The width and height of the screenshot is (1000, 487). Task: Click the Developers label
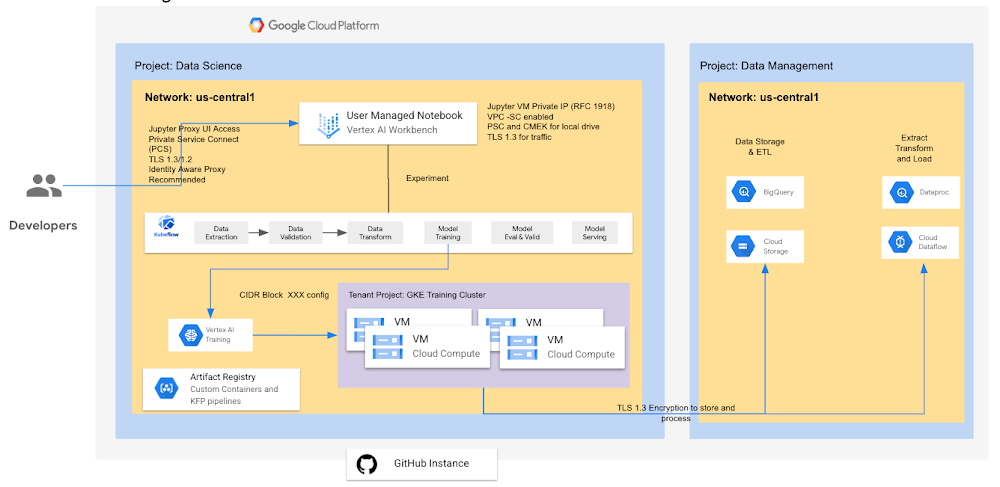point(43,225)
